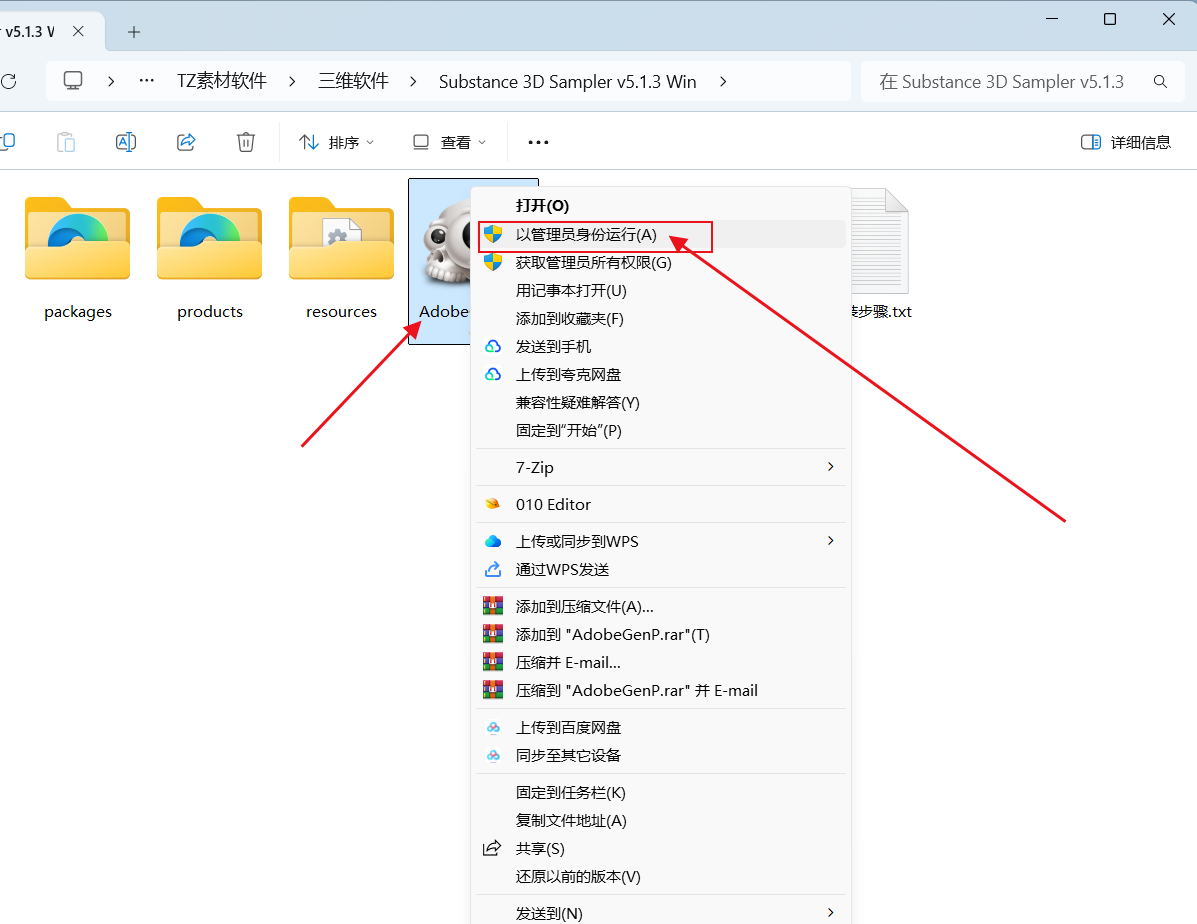Screen dimensions: 1197x924
Task: Click the This PC monitor icon in breadcrumb
Action: point(73,81)
